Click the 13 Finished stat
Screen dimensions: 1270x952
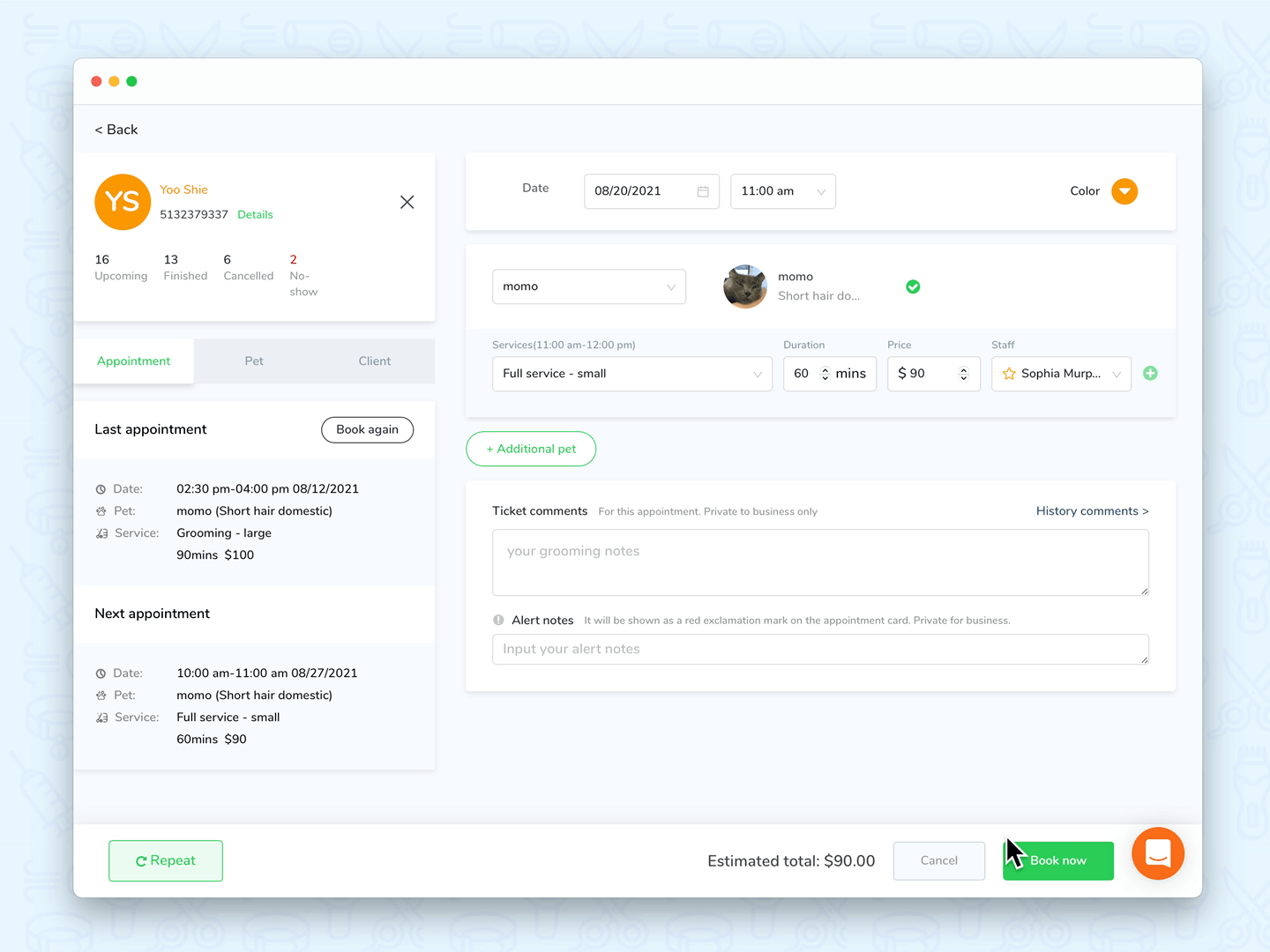point(185,267)
